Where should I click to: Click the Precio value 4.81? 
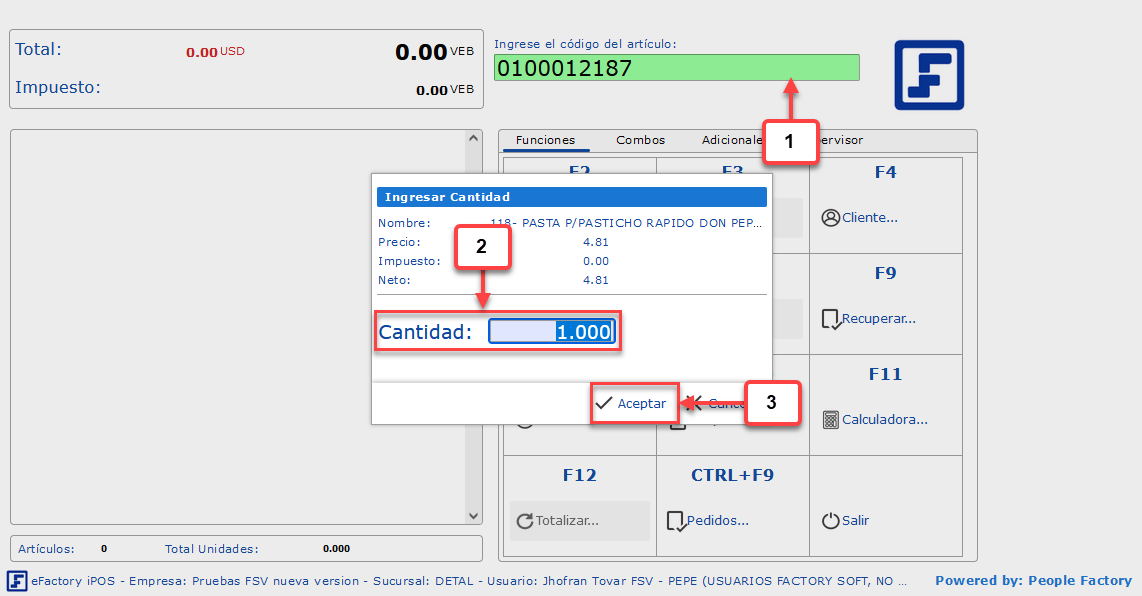coord(596,242)
